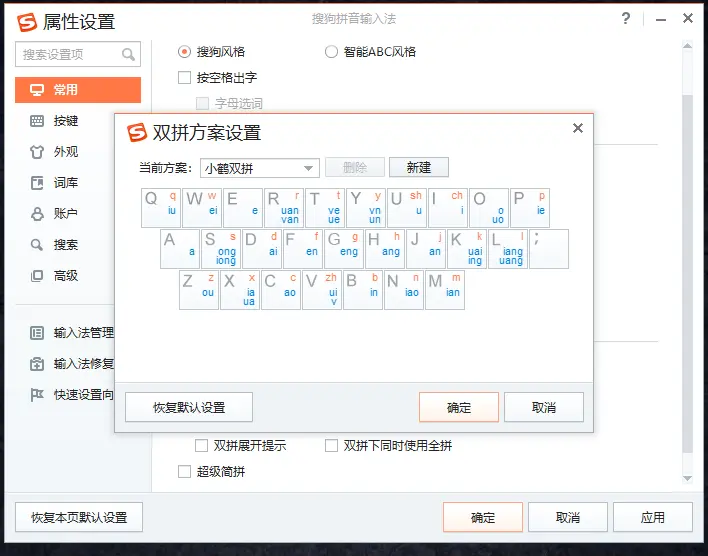Click the flag icon next to 快速设置向导
Screen dimensions: 708x556
click(37, 395)
